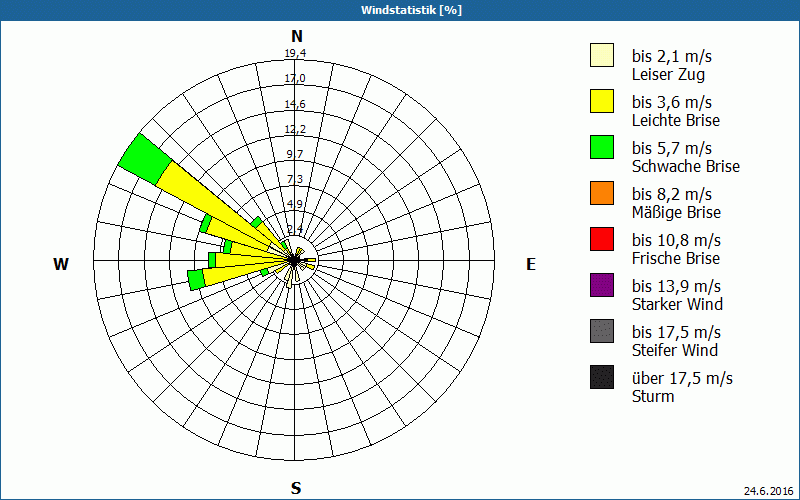Click the green tip of the west-southwest bar
This screenshot has height=500, width=800.
[196, 280]
